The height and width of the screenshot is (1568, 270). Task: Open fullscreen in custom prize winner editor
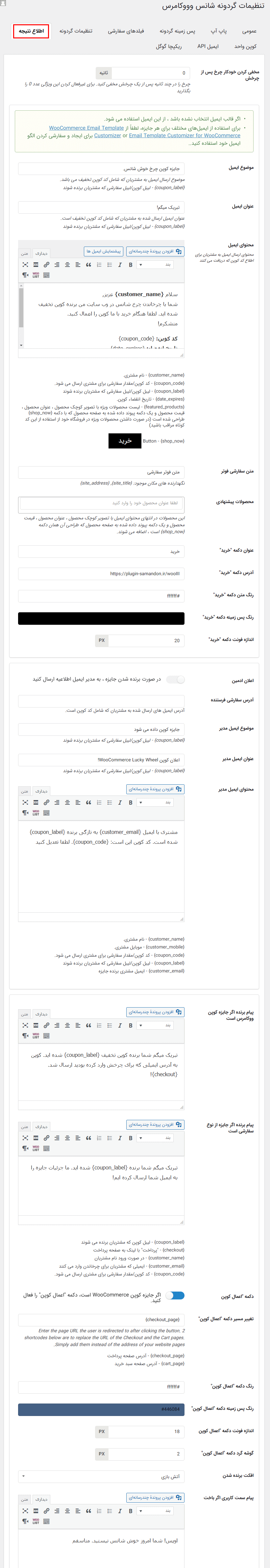pyautogui.click(x=25, y=1138)
